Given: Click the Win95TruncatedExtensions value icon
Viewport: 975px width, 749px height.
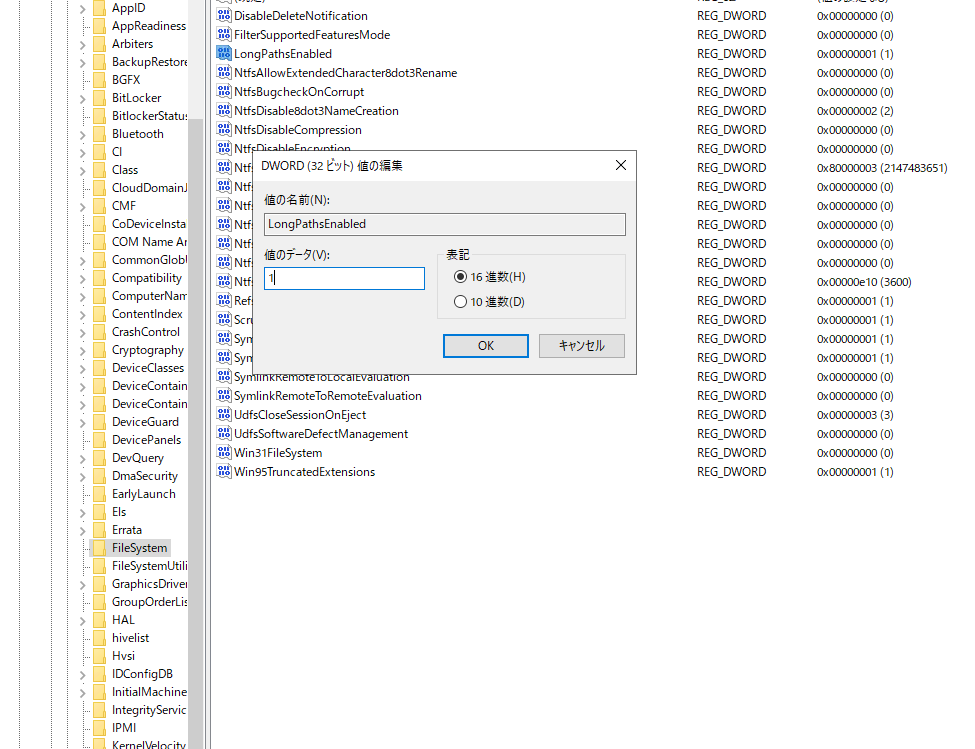Looking at the screenshot, I should pyautogui.click(x=224, y=471).
